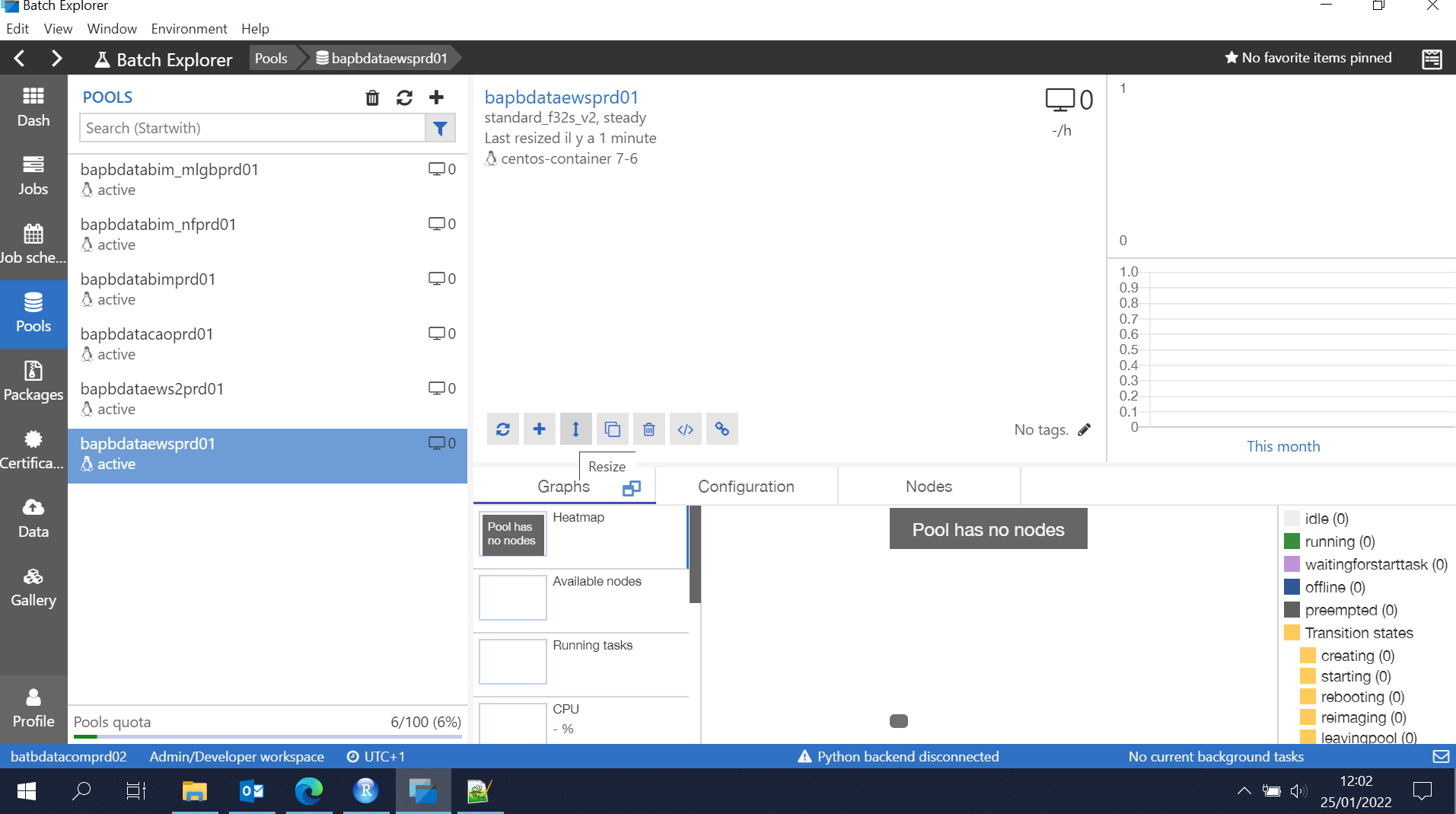Open the Export as JSON code icon
The image size is (1456, 814).
click(685, 429)
